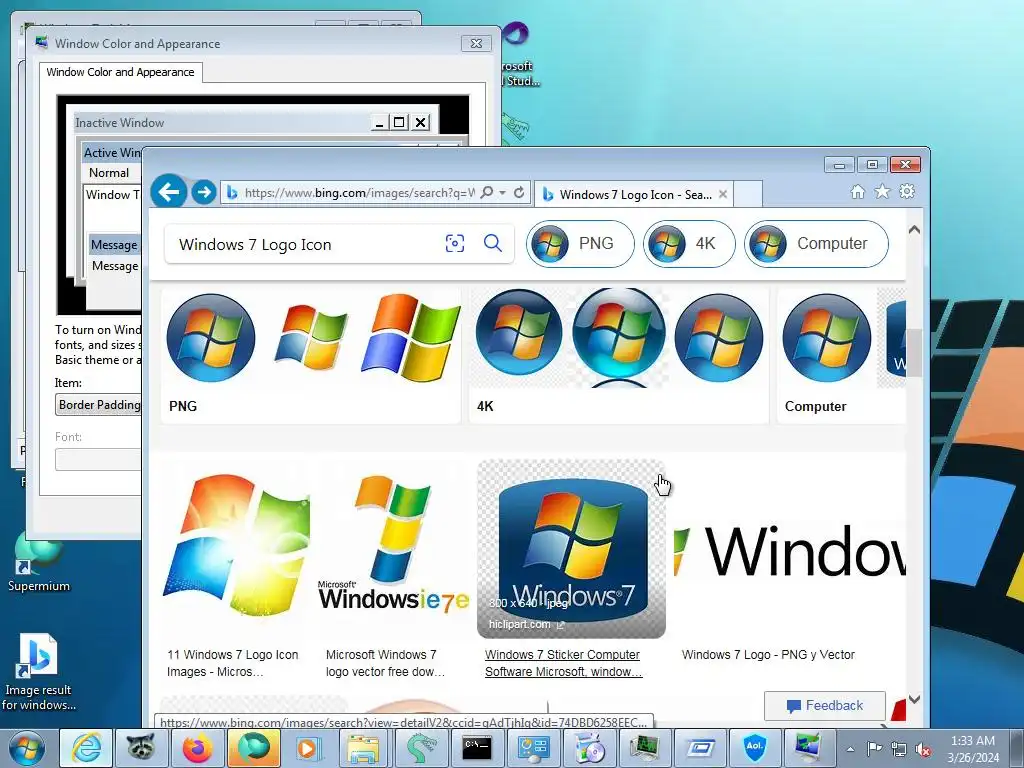This screenshot has height=768, width=1024.
Task: Open a new blank browser tab
Action: point(748,194)
